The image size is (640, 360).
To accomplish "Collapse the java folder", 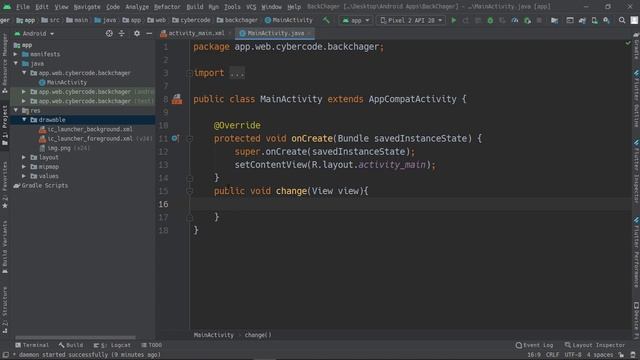I will [16, 63].
